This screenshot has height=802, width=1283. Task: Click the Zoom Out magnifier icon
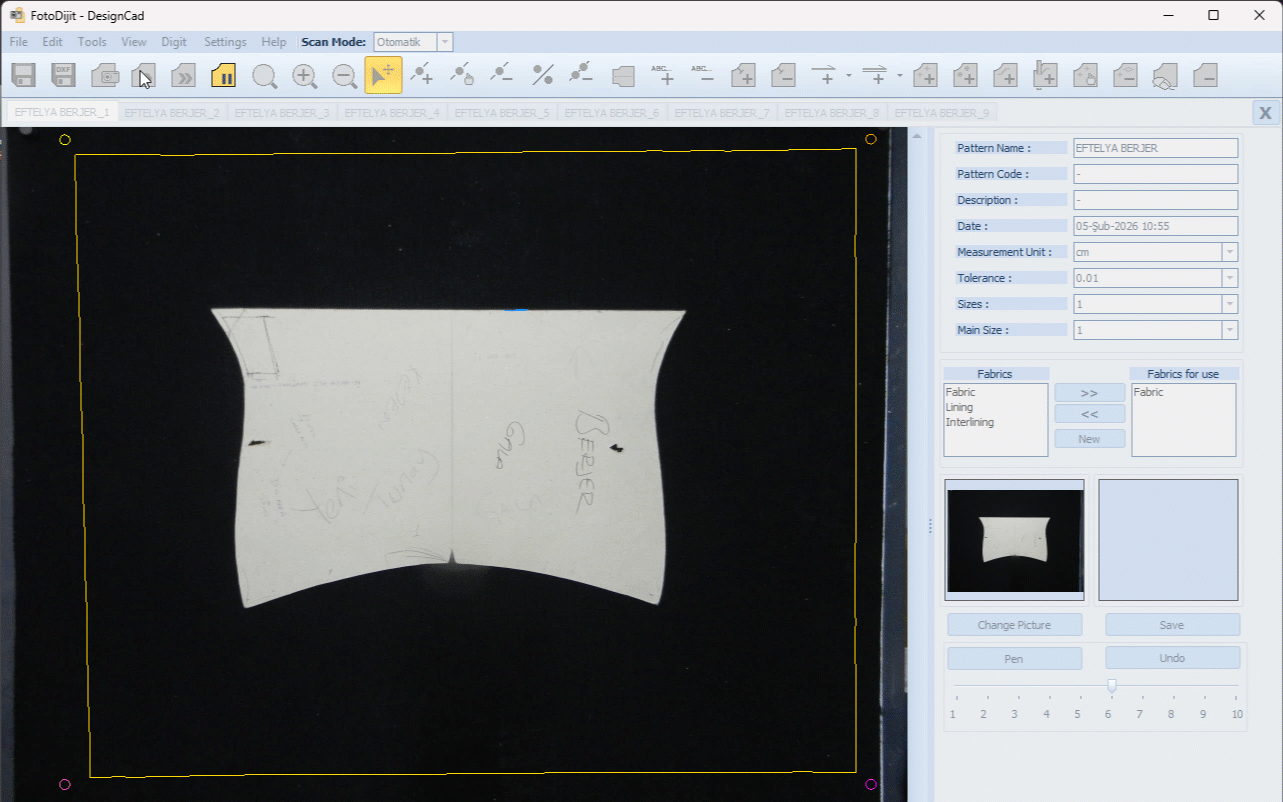click(x=344, y=76)
